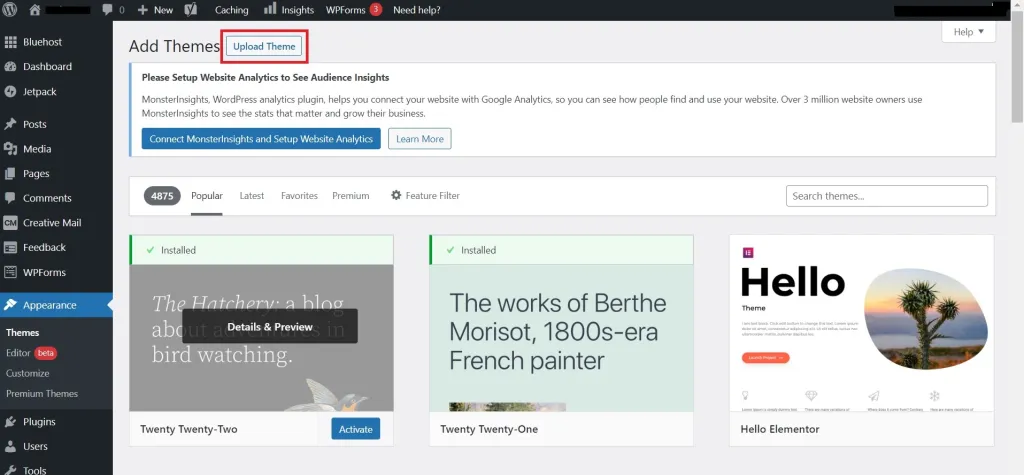This screenshot has width=1024, height=475.
Task: Switch to the Premium themes tab
Action: (351, 195)
